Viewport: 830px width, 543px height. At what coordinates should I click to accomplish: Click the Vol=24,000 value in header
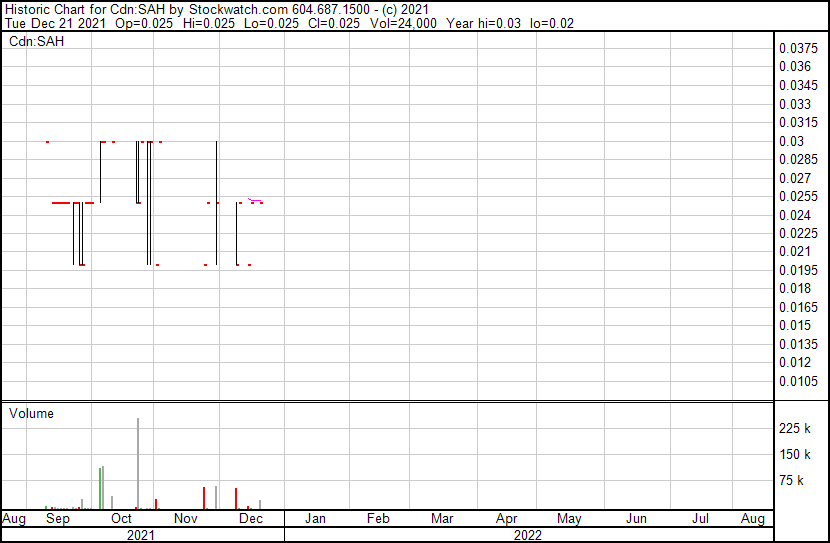403,23
